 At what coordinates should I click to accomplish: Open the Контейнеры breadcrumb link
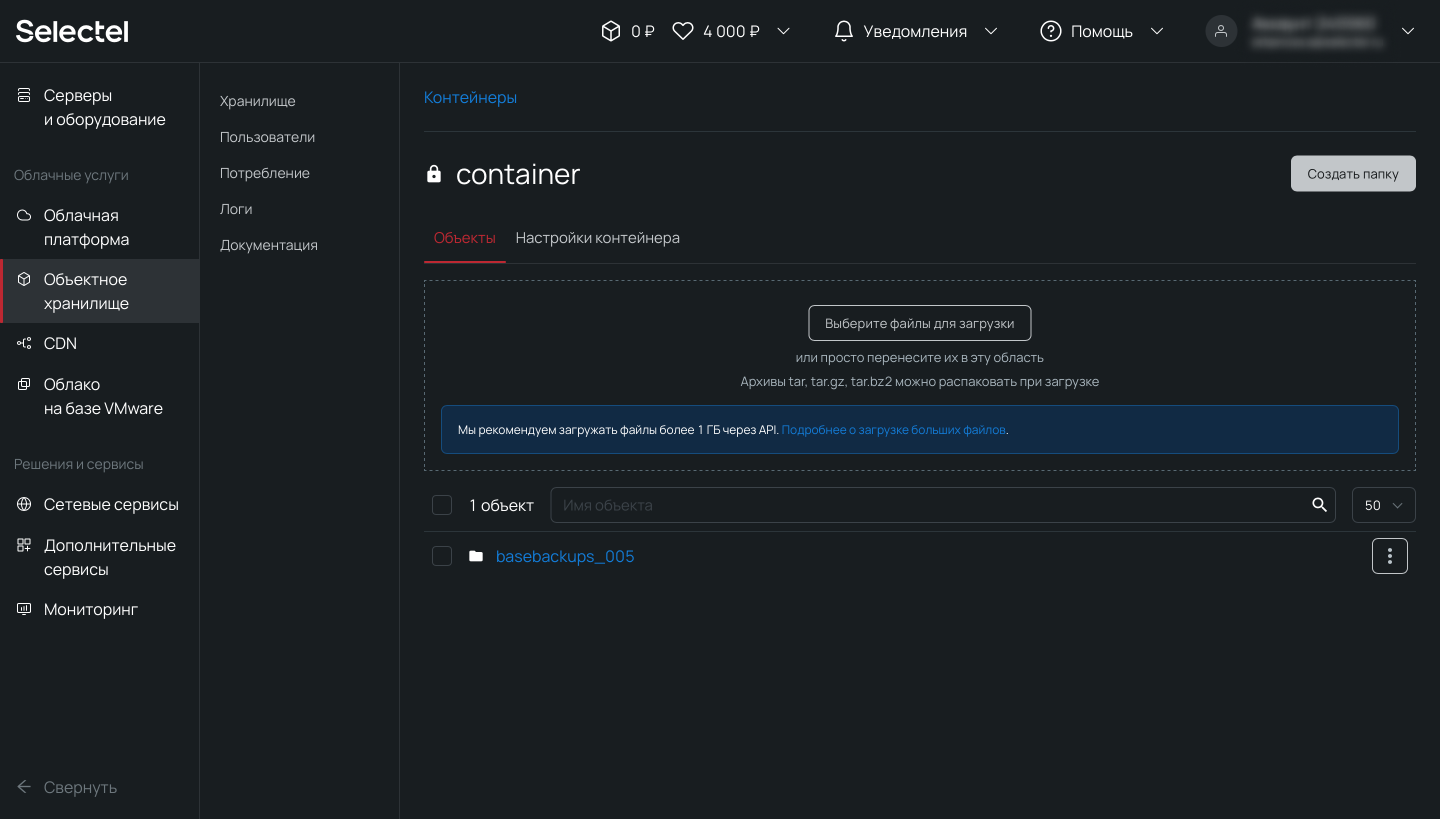[470, 97]
